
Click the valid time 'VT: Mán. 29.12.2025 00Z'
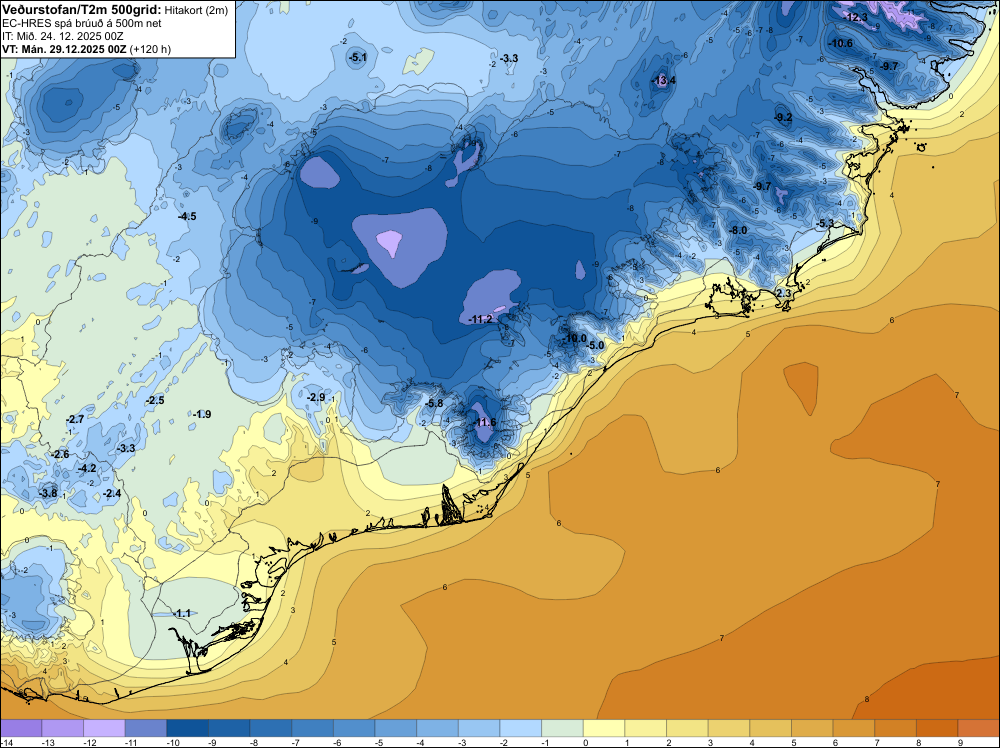tap(64, 49)
